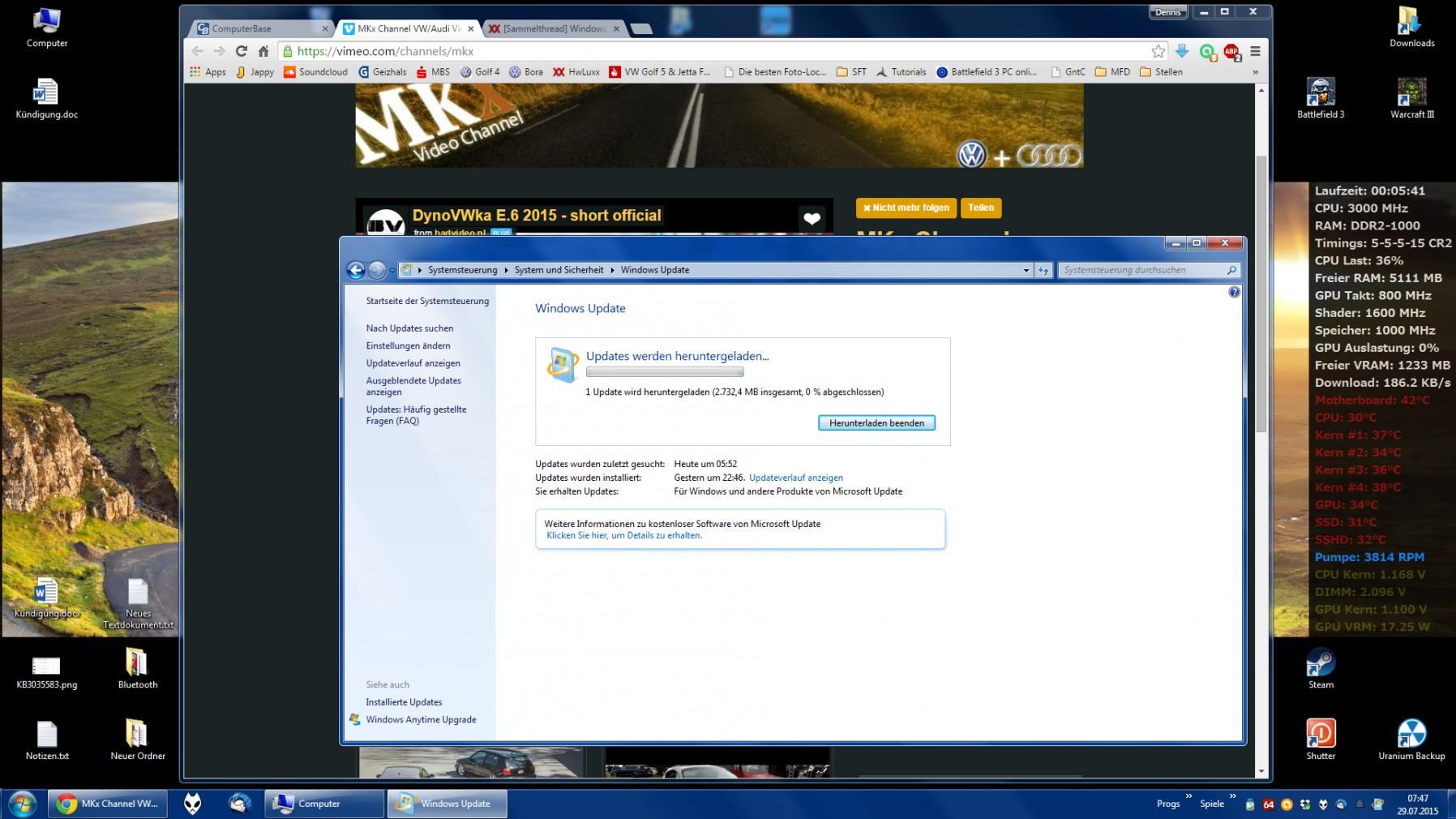Open Windows Anytime Upgrade link
The image size is (1456, 819).
(x=421, y=719)
